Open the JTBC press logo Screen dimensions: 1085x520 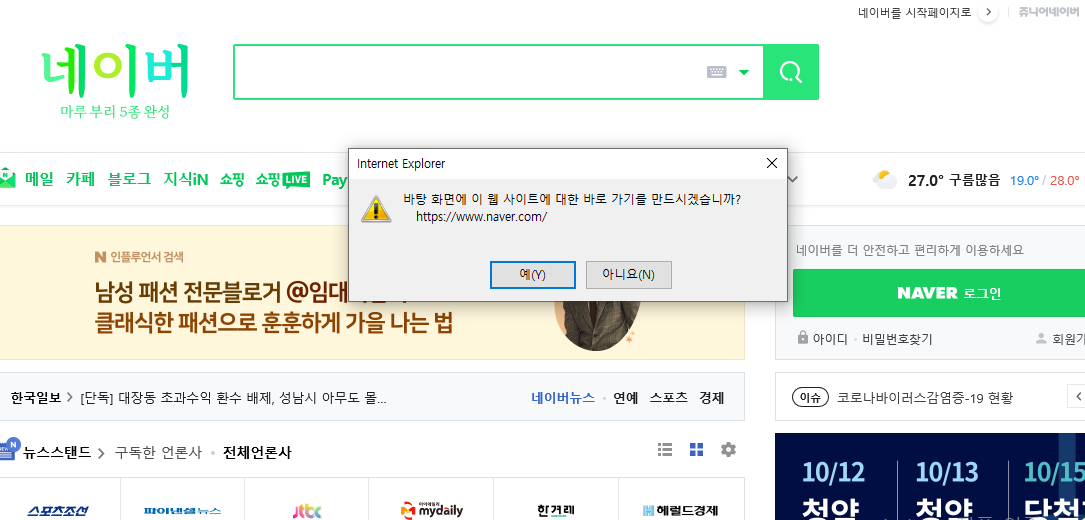307,511
